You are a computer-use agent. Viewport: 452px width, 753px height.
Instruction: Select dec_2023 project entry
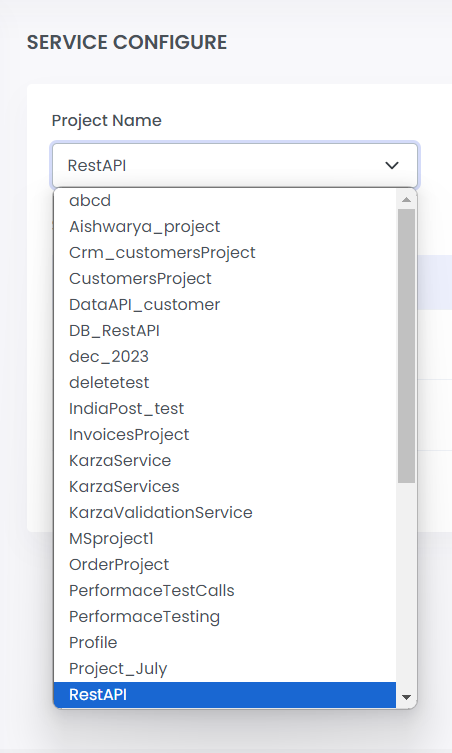[225, 356]
